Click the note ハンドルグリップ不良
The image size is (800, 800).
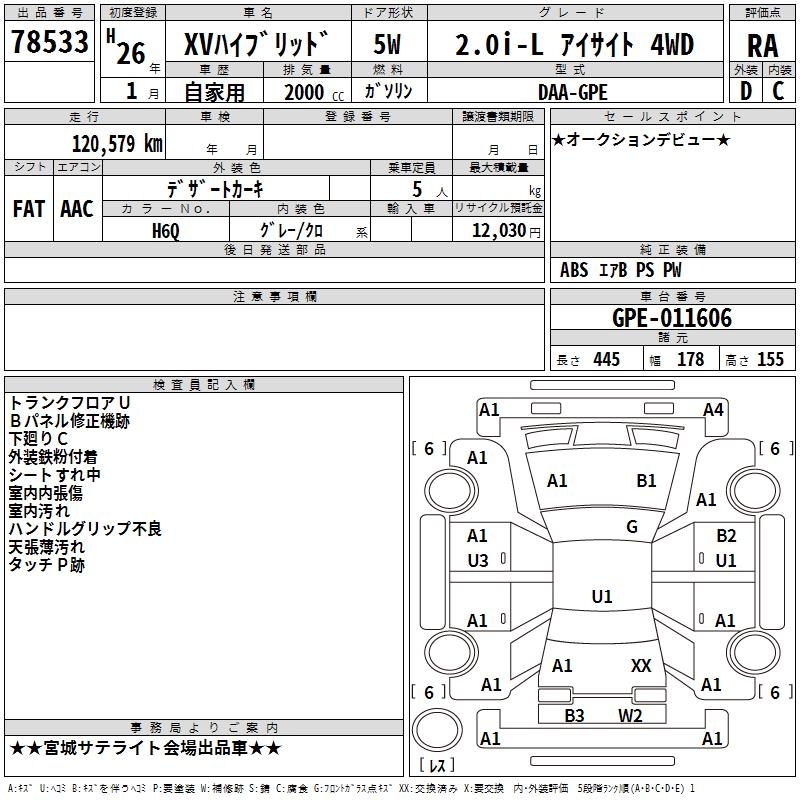pos(85,529)
